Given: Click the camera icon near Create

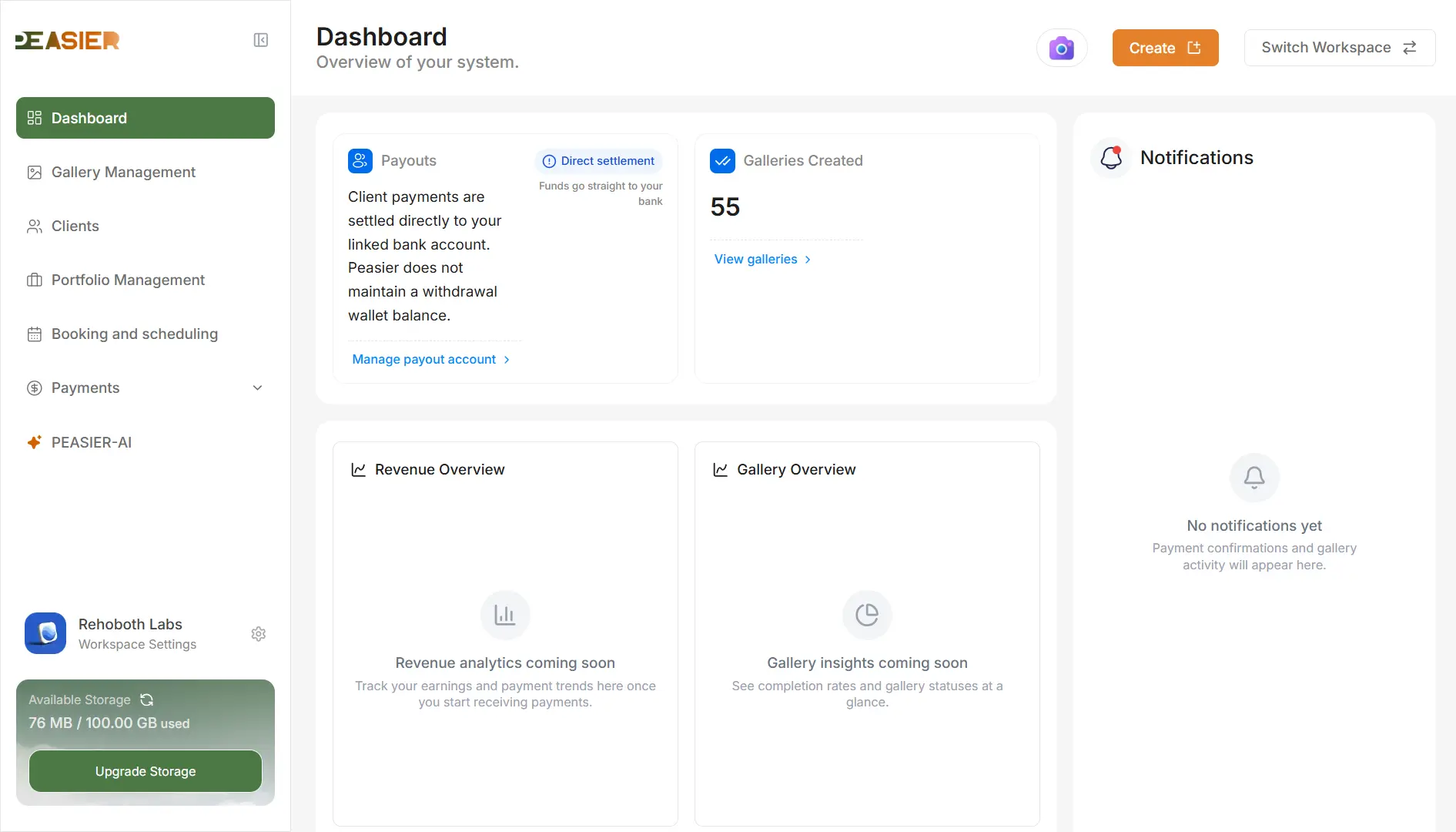Looking at the screenshot, I should coord(1062,47).
